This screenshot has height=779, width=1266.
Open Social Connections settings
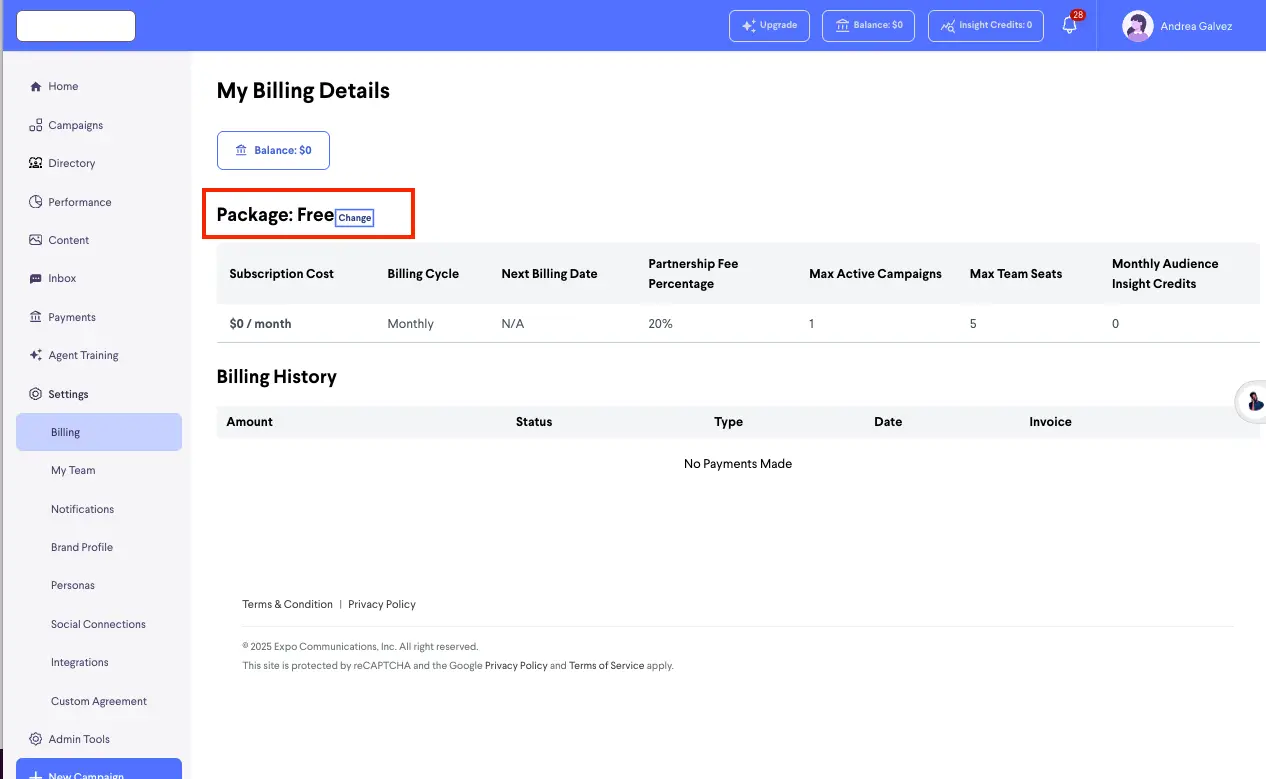pos(98,624)
